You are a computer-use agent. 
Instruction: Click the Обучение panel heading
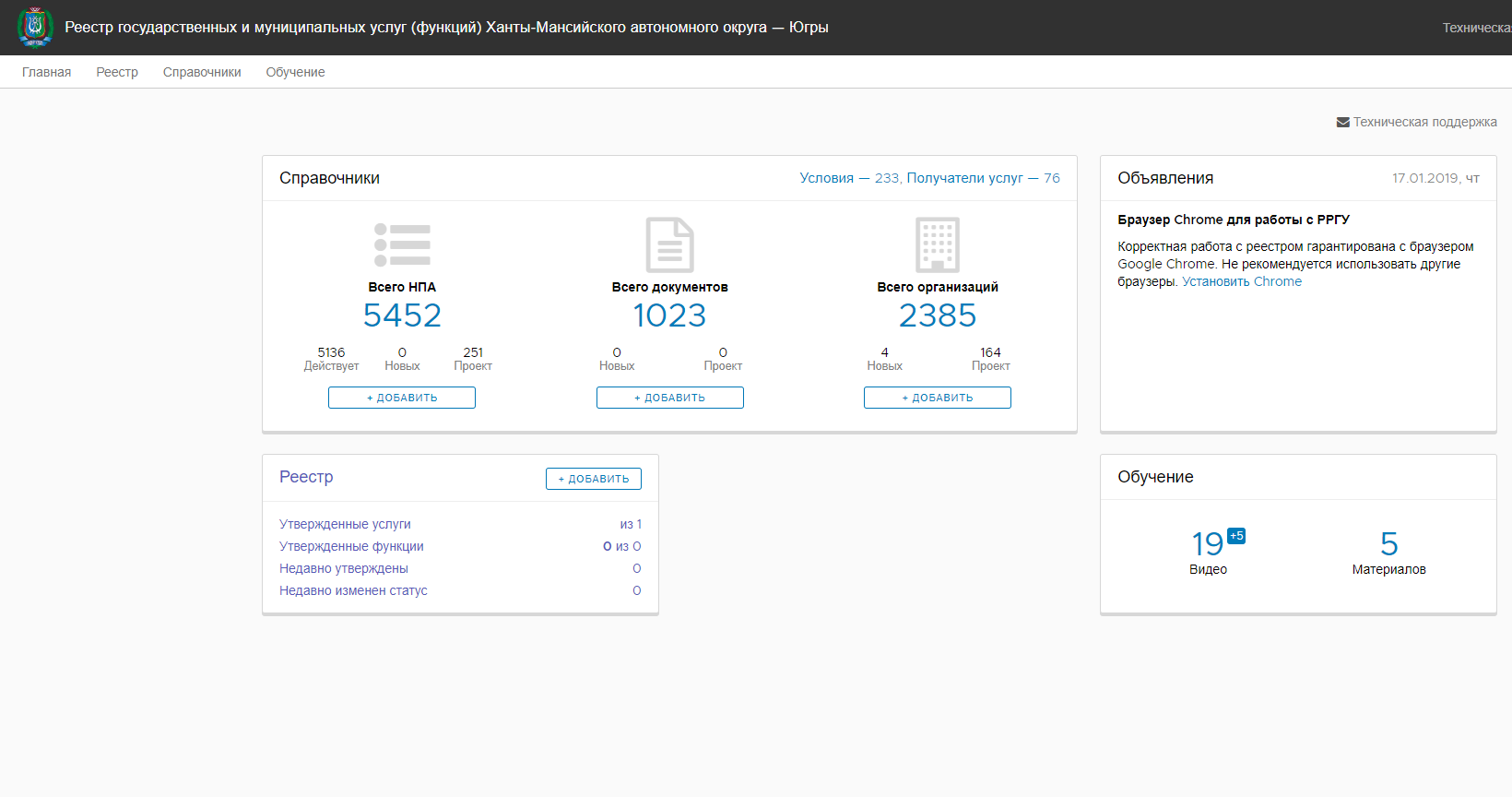(x=1155, y=477)
